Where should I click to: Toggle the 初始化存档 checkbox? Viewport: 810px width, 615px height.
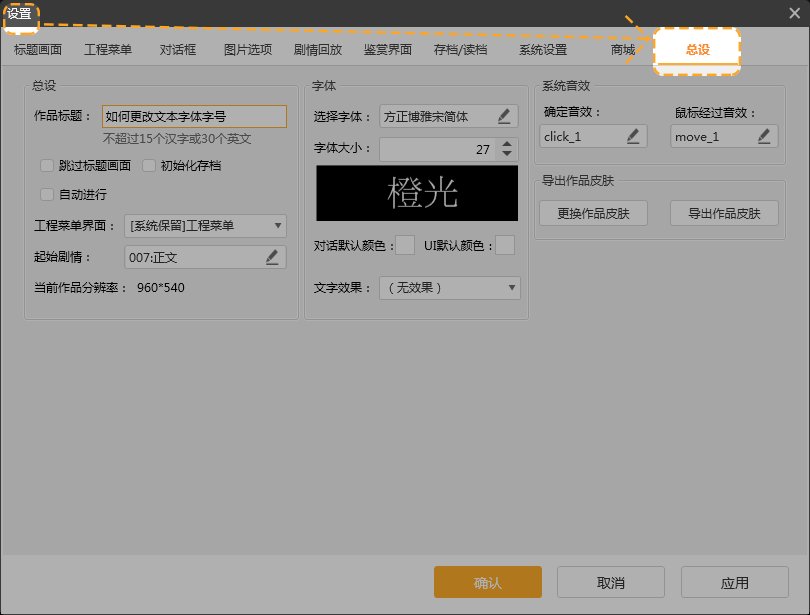(149, 166)
